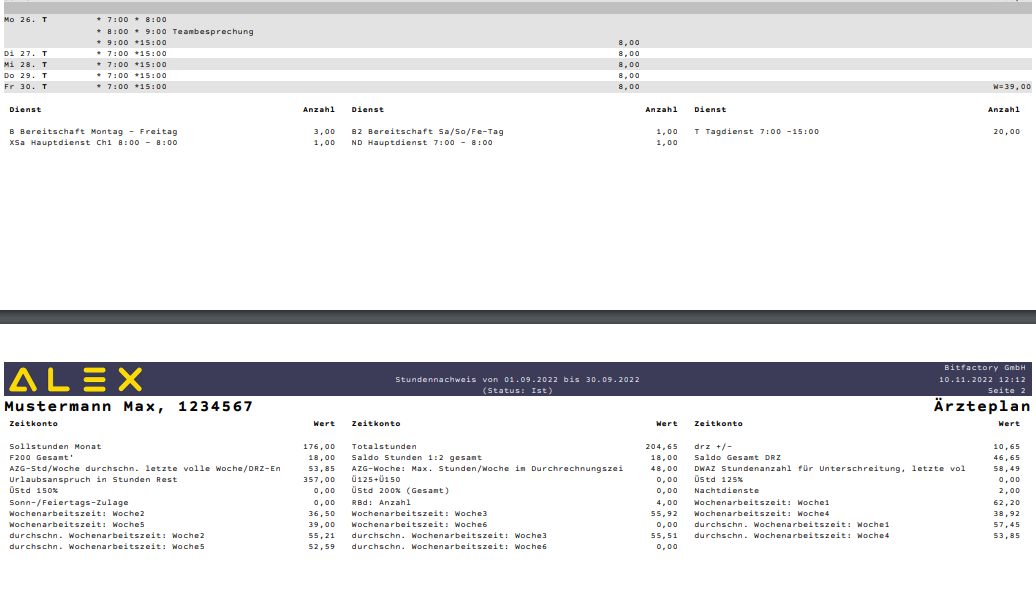The height and width of the screenshot is (606, 1036).
Task: Click employee name Mustermann Max, 1234567
Action: click(129, 407)
